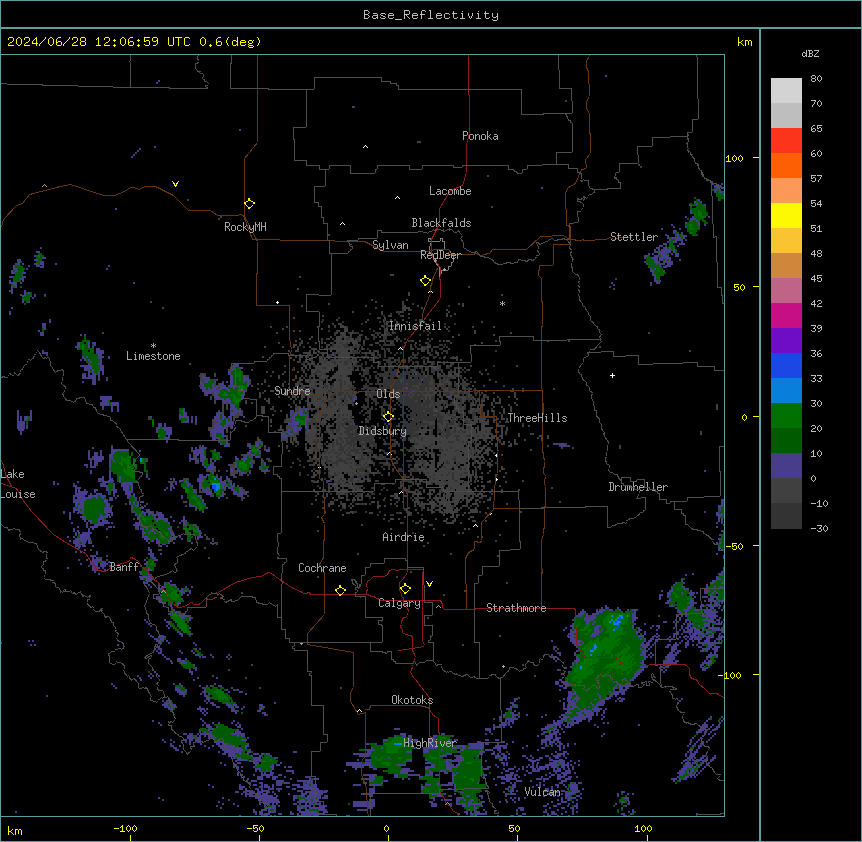Select the light blue 33-30 dBZ legend swatch
The image size is (862, 842).
(786, 390)
